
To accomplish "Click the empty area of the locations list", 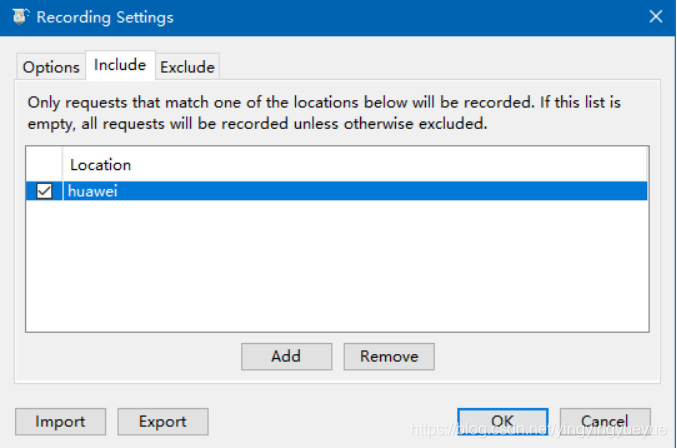I will point(337,265).
